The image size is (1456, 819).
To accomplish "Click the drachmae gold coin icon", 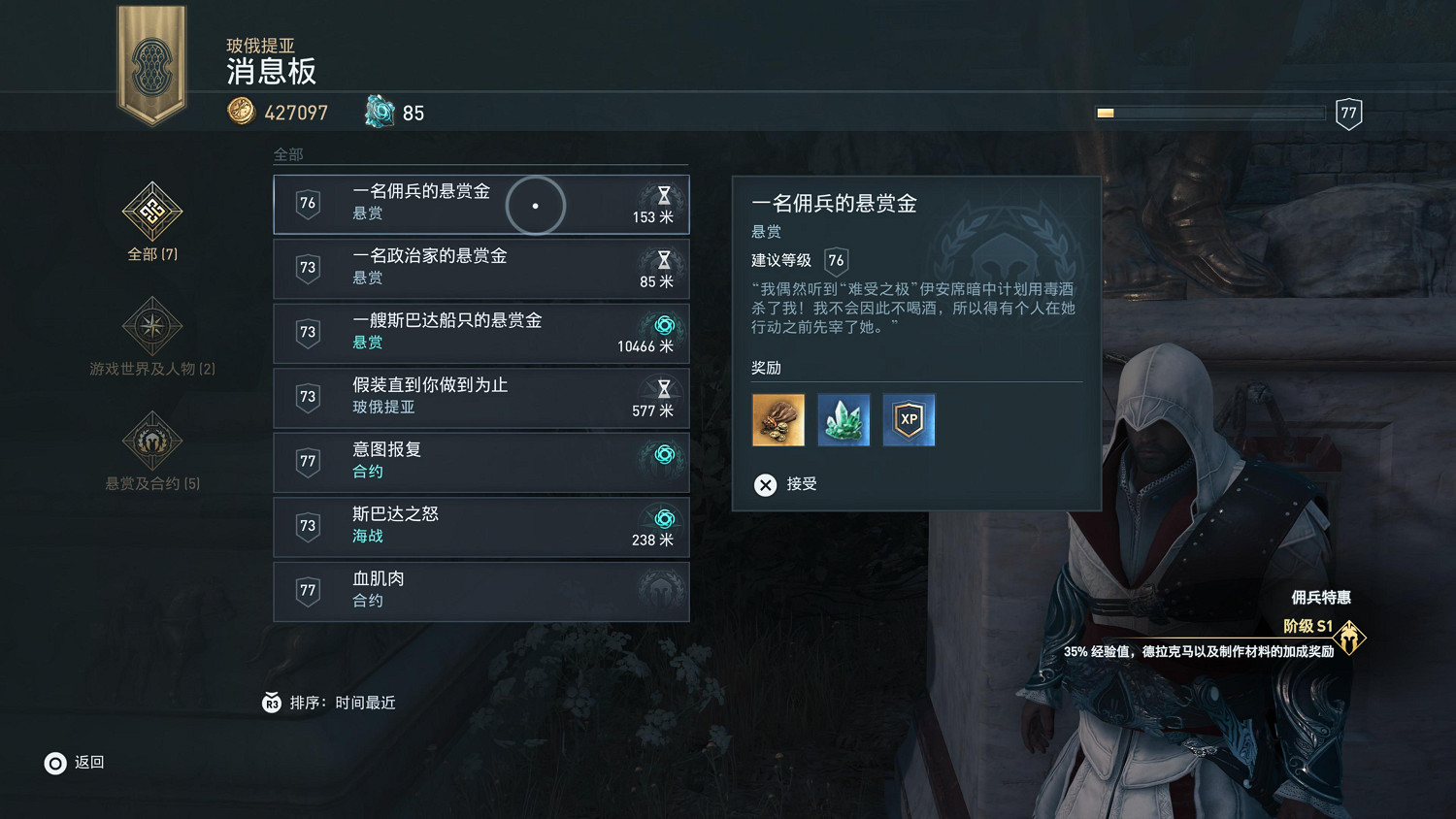I will (x=241, y=112).
